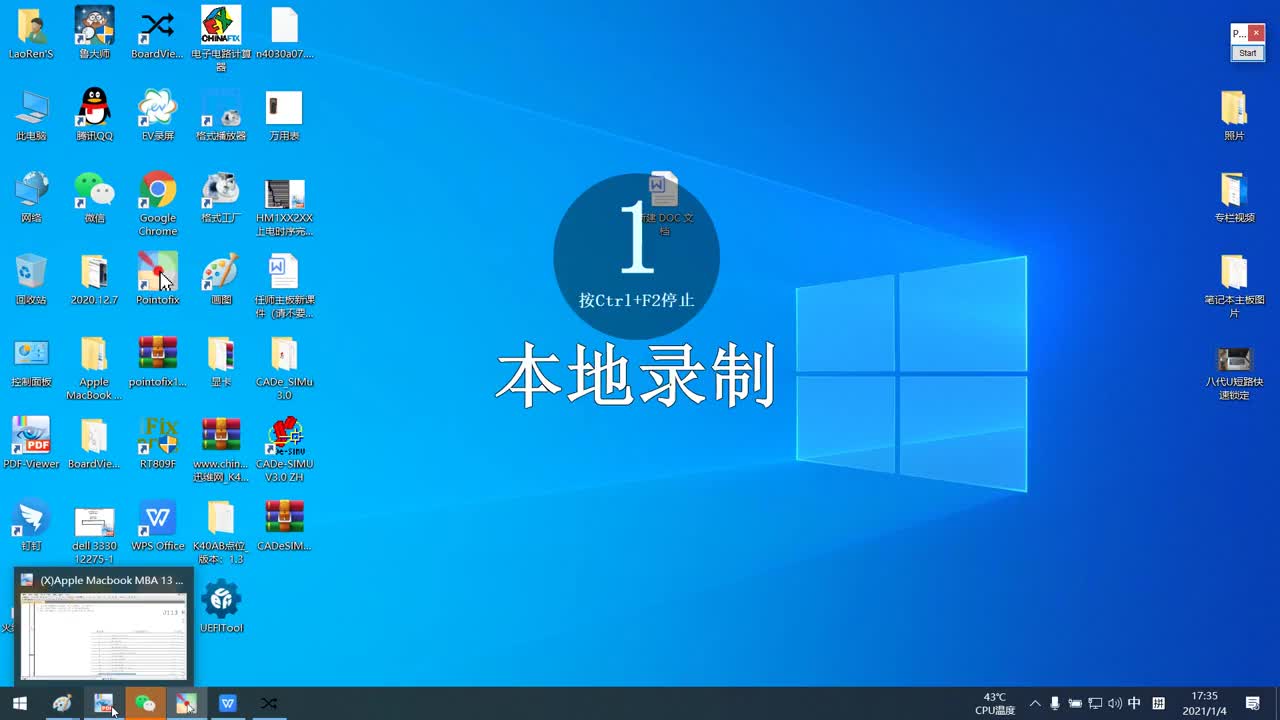
Task: Launch 腾讯QQ penguin icon
Action: [94, 115]
